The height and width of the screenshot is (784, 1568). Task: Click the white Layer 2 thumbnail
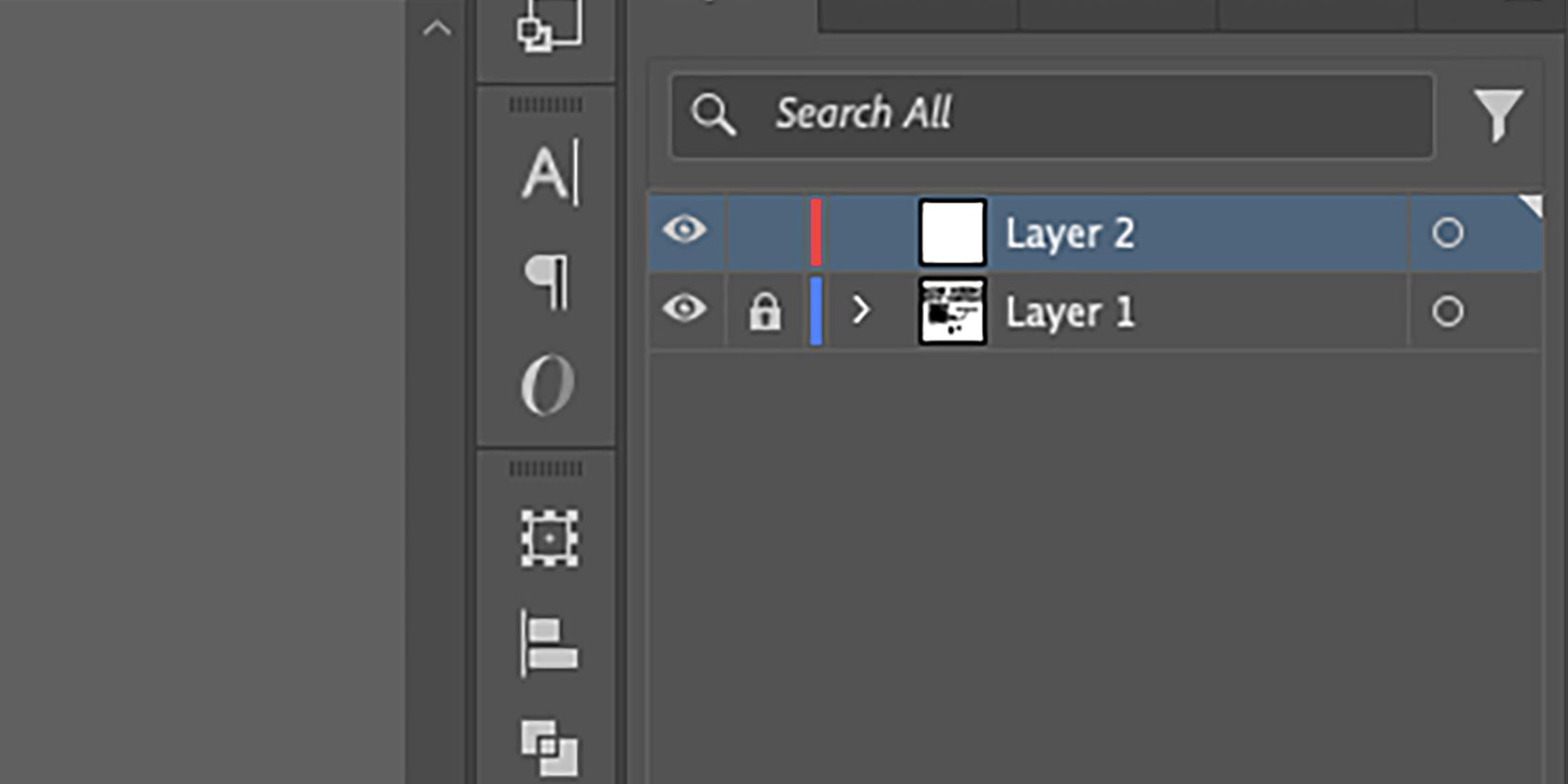pos(952,232)
